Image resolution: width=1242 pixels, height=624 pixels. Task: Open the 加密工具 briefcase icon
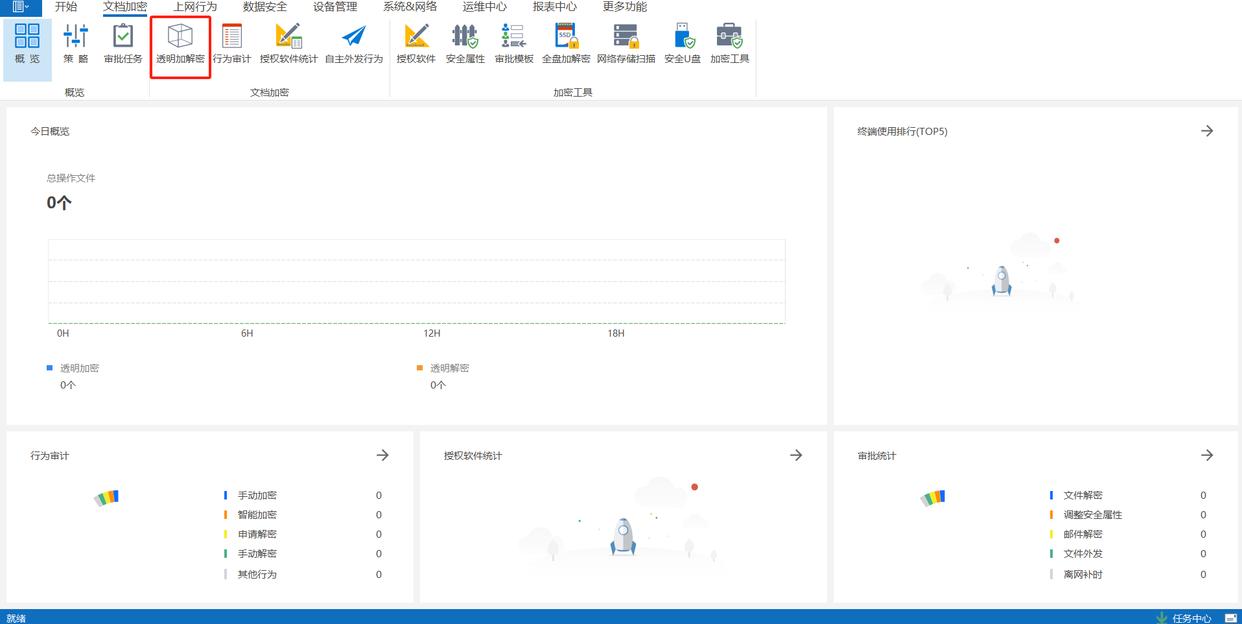pyautogui.click(x=730, y=45)
